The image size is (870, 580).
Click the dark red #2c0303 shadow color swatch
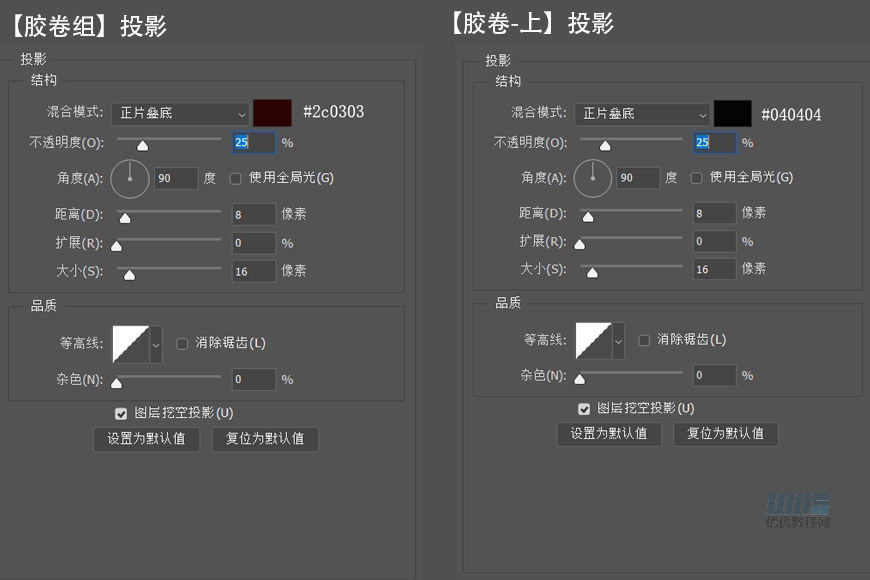271,113
